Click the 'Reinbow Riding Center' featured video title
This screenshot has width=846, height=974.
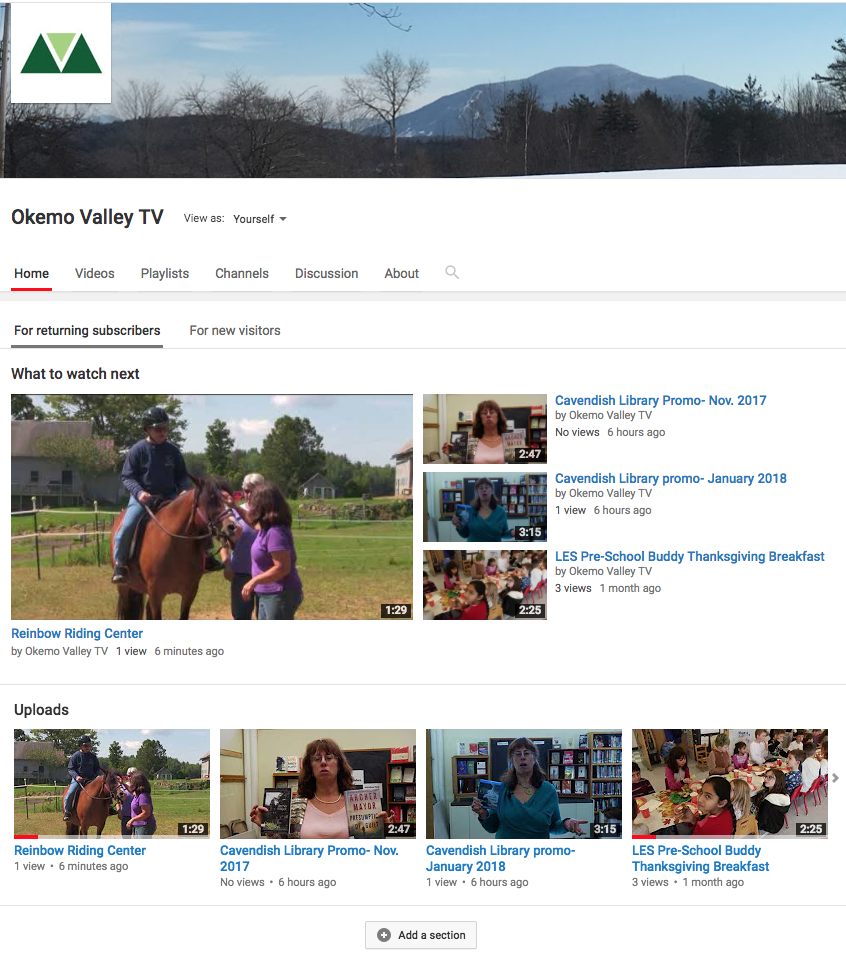[x=77, y=633]
